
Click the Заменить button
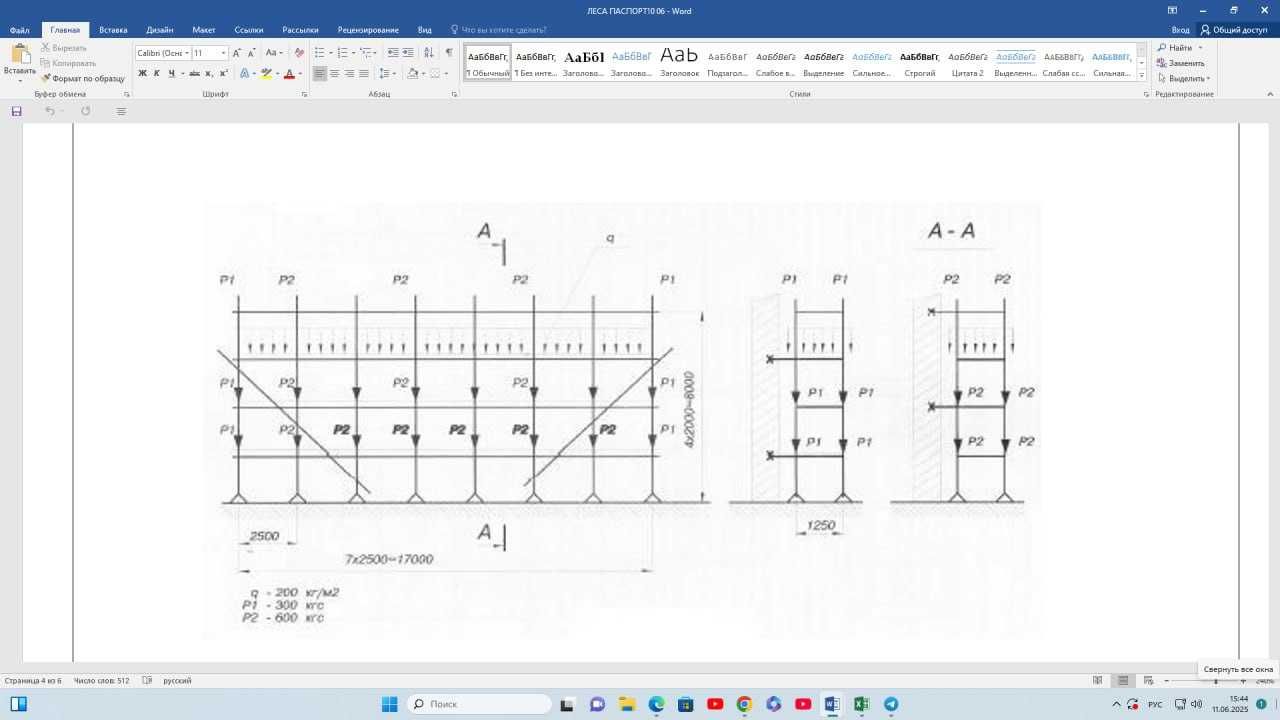coord(1181,63)
